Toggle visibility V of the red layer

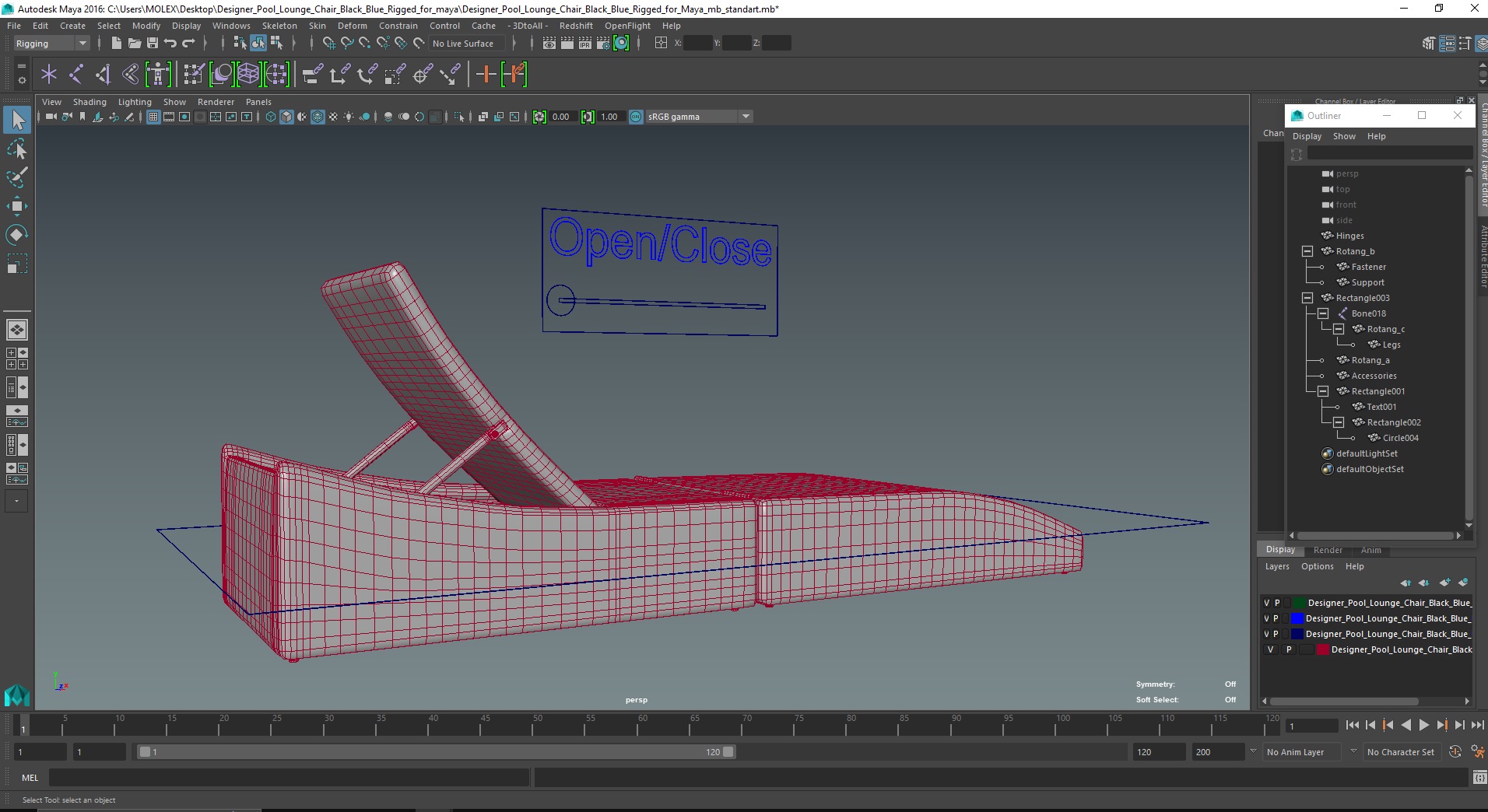tap(1270, 649)
